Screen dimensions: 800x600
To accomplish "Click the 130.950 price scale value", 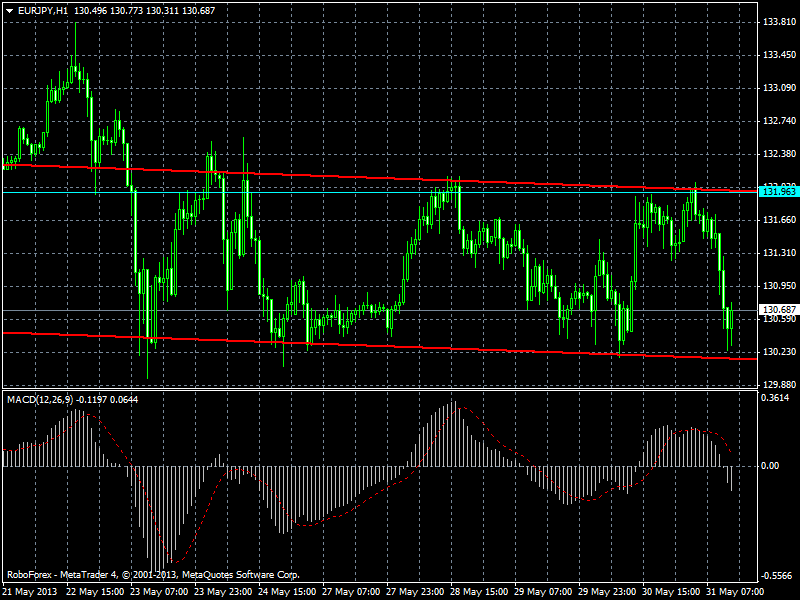I will click(779, 286).
